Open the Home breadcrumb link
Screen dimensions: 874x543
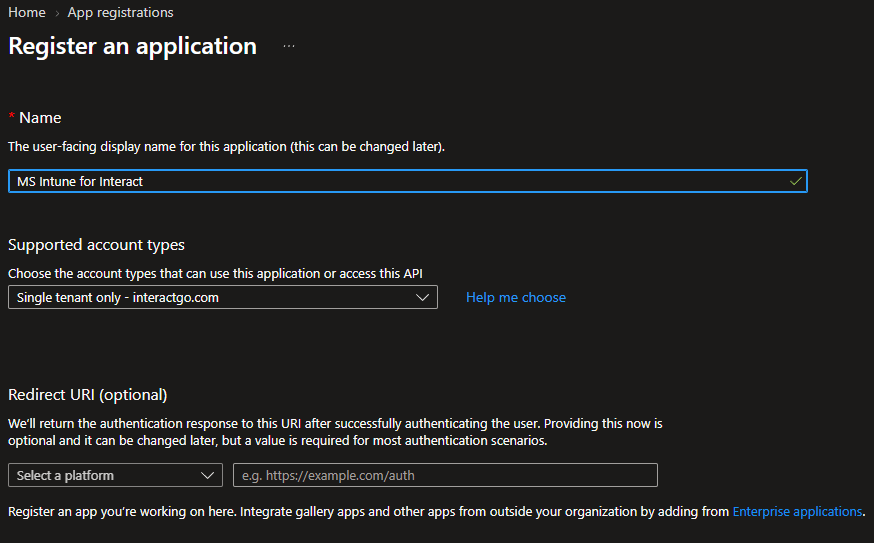click(x=27, y=12)
